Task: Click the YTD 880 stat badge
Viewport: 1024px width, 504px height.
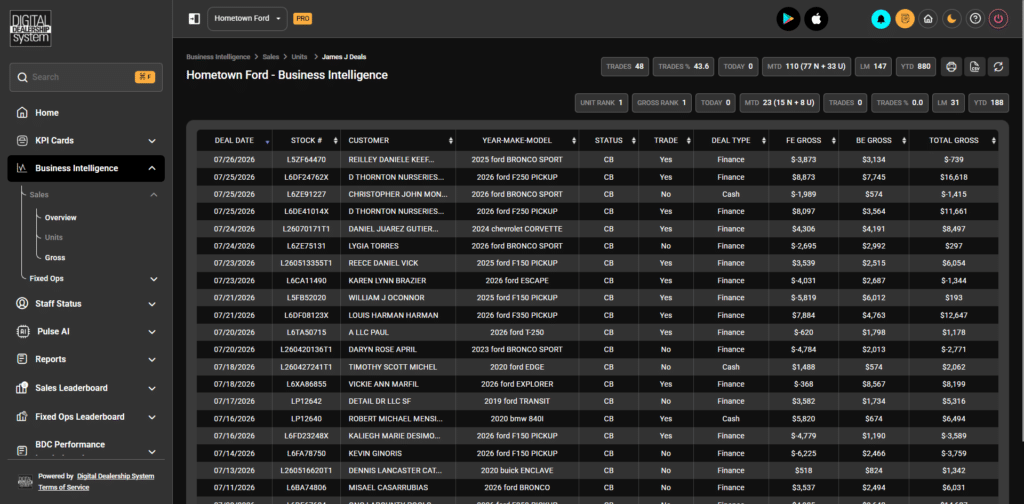Action: coord(915,67)
